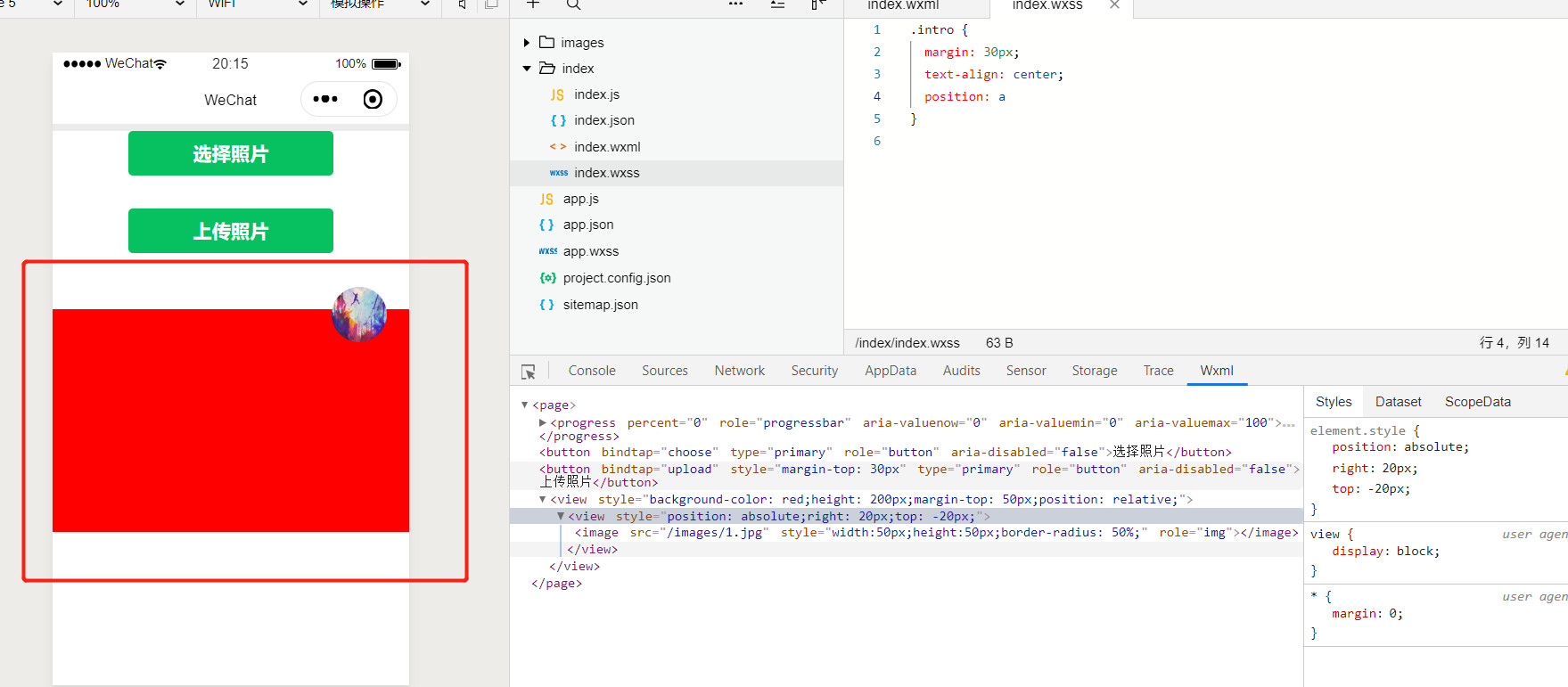
Task: Collapse the red background view node arrow
Action: [543, 500]
